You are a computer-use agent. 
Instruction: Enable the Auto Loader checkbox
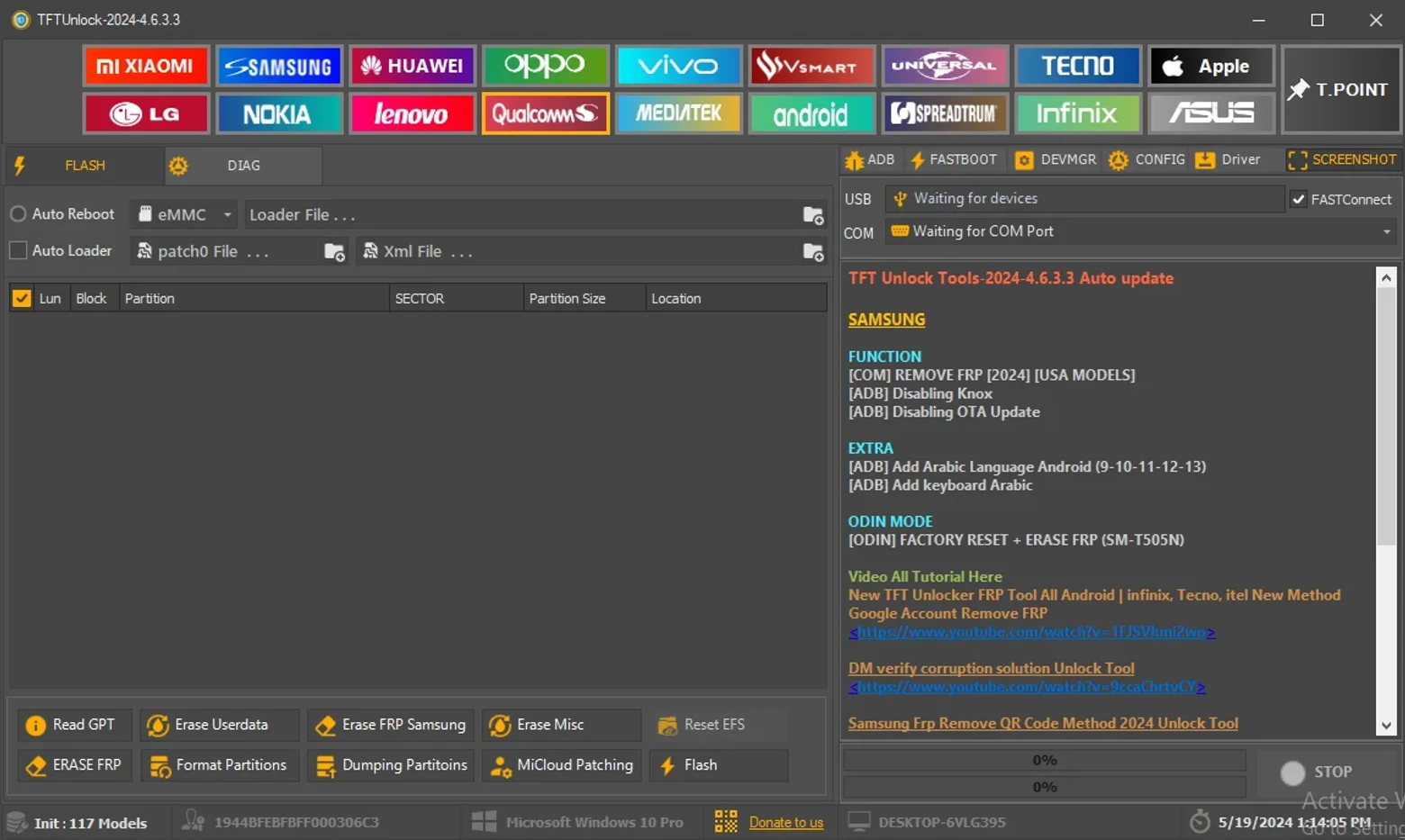click(x=18, y=250)
